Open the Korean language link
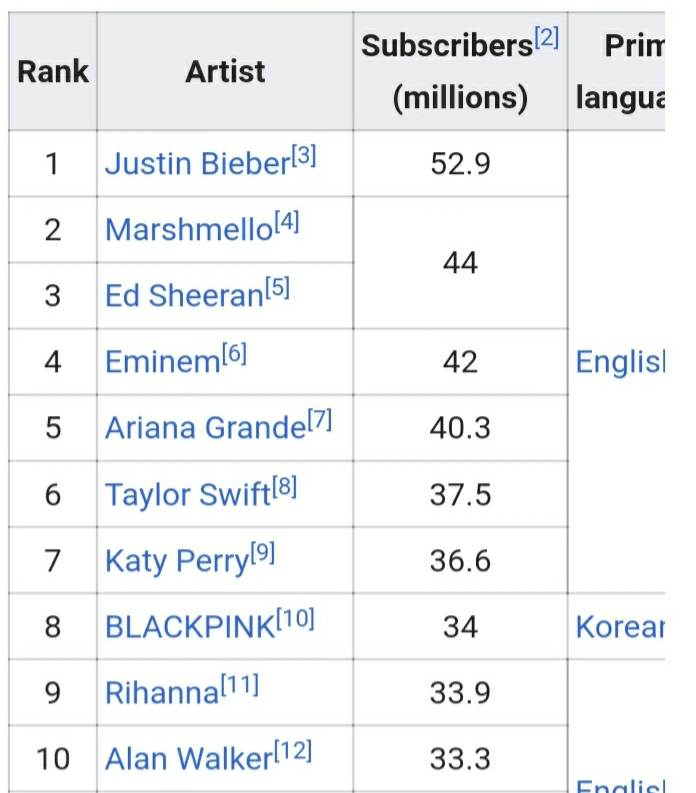 tap(620, 627)
